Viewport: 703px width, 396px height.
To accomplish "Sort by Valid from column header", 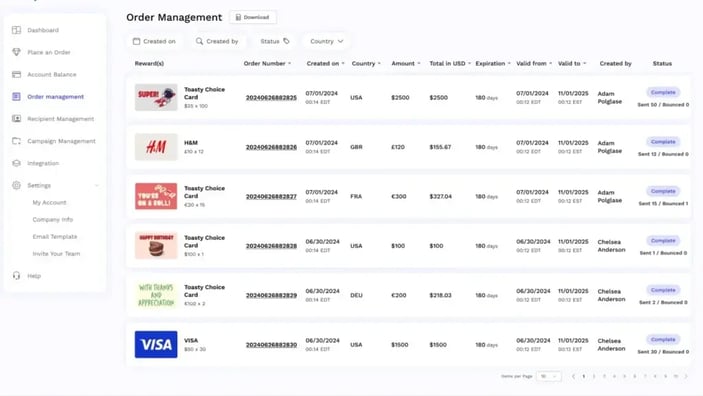I will click(534, 63).
